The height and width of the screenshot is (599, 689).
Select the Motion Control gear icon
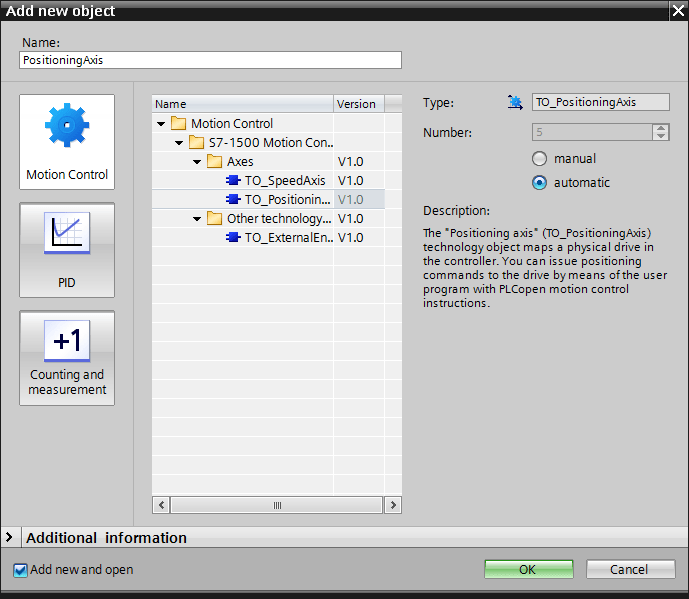point(67,127)
